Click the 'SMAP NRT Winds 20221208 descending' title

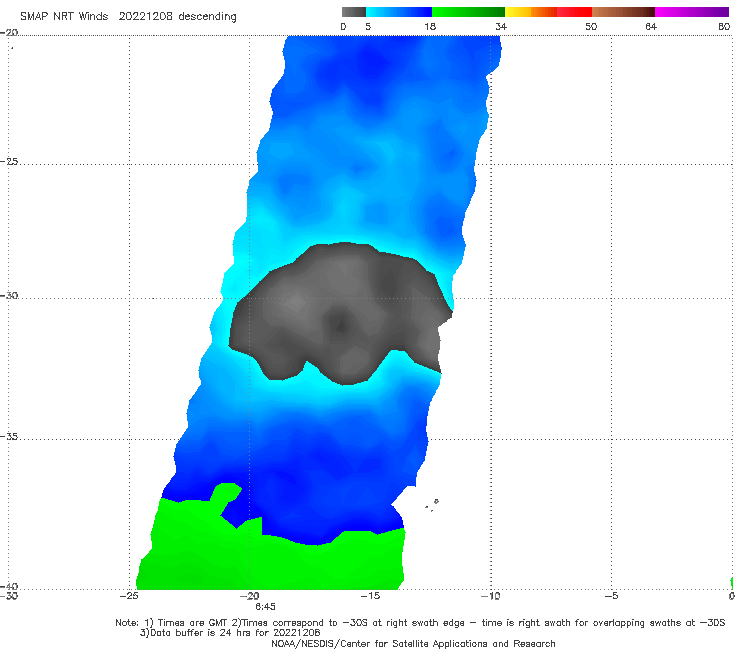click(128, 17)
